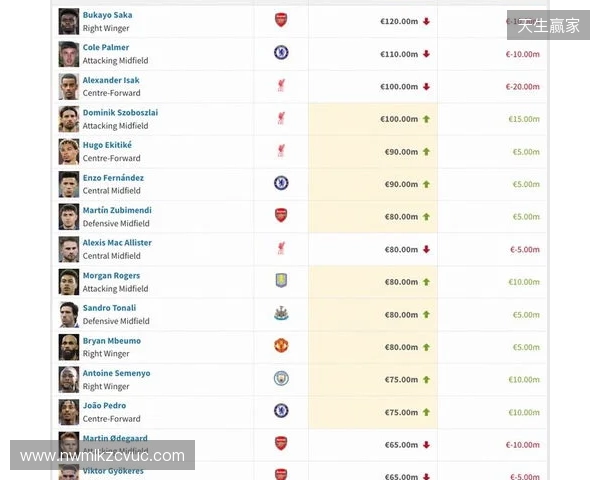Click Enzo Fernández's portrait thumbnail

pyautogui.click(x=68, y=184)
